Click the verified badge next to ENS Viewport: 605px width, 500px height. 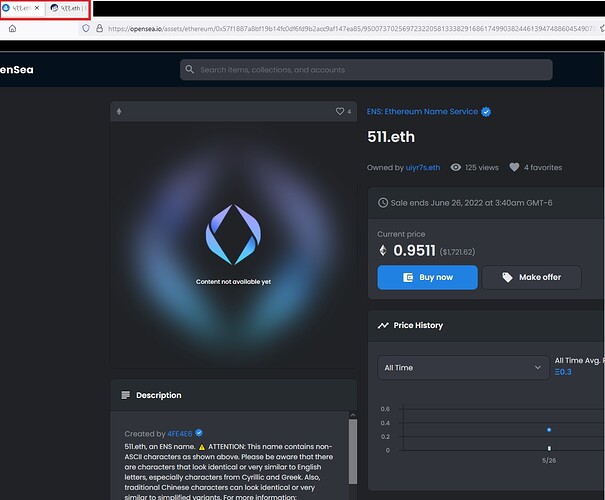[x=486, y=112]
